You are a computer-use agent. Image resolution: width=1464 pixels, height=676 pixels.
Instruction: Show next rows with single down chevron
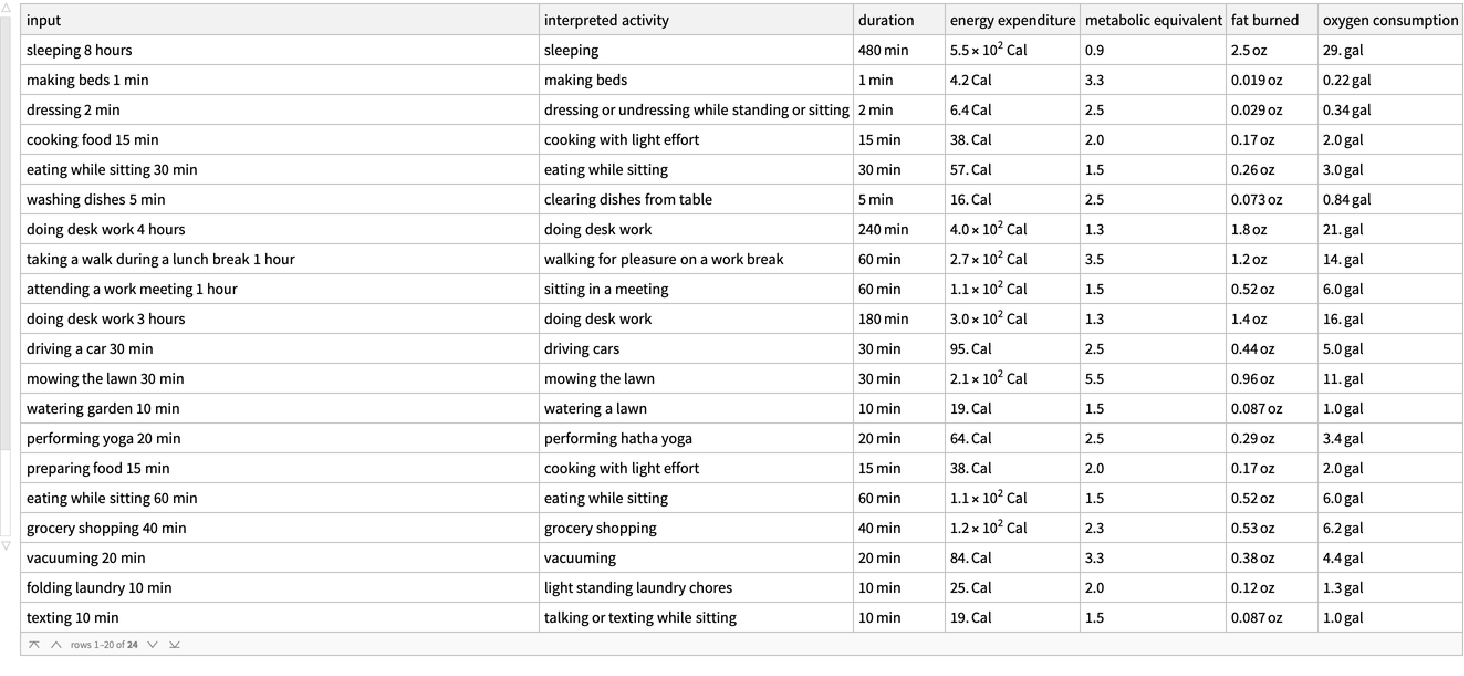[x=153, y=644]
